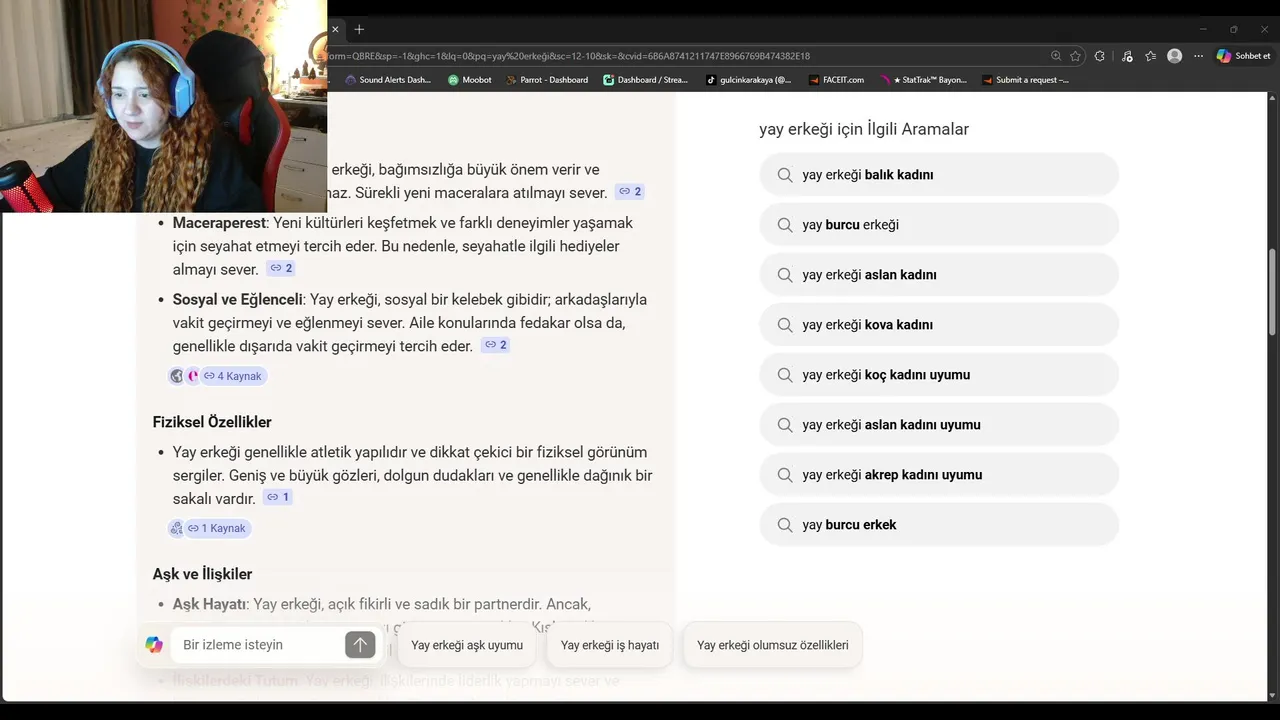This screenshot has width=1280, height=720.
Task: Open citation 2 after maceralara atılmayı sever
Action: point(630,192)
